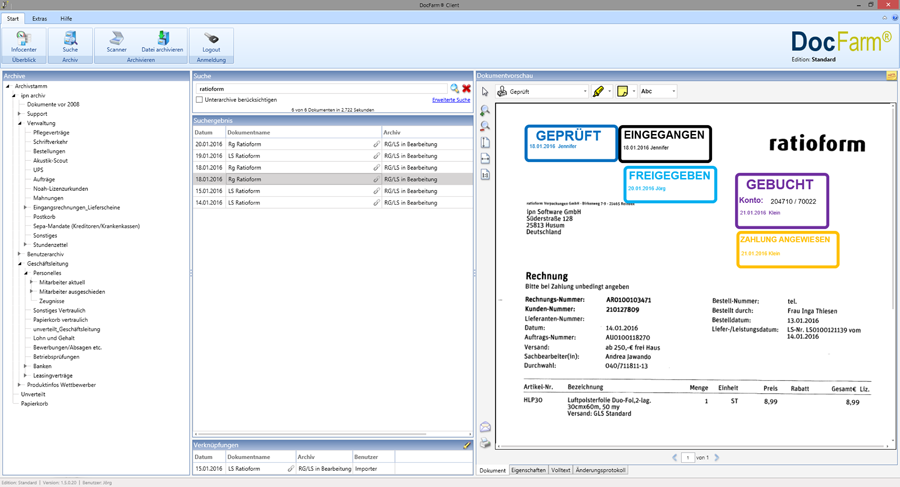Clear the search with the red X
900x487 pixels.
click(467, 88)
